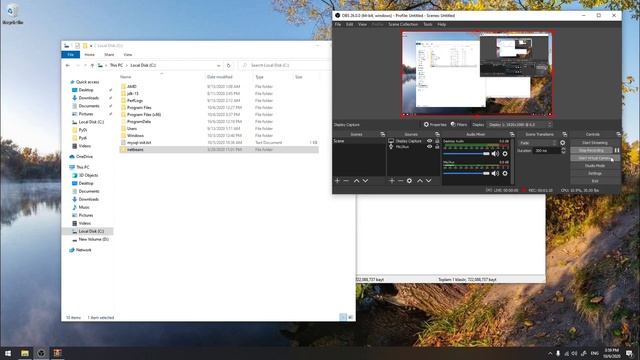Screen dimensions: 640x360
Task: Undock the Audio Mixer panel using its header icon
Action: pos(512,134)
